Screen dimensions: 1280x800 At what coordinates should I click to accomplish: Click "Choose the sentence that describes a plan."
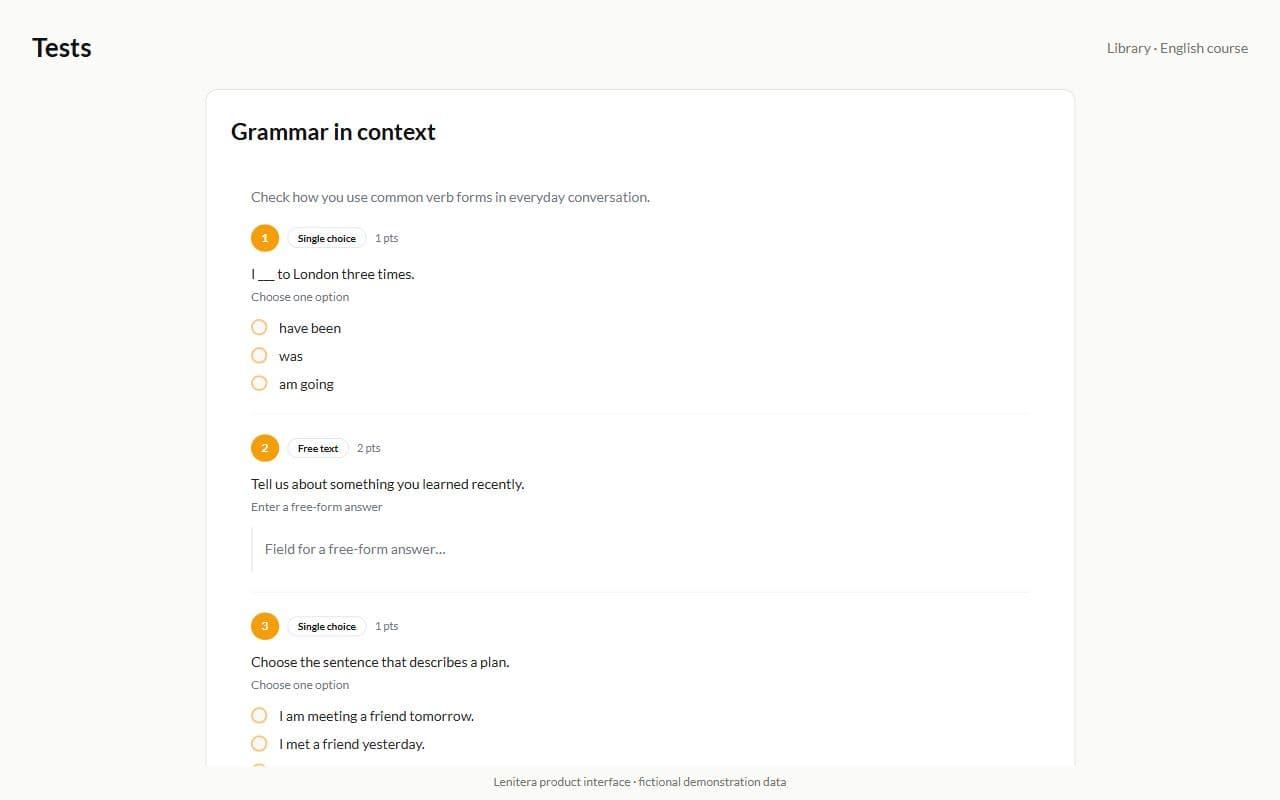tap(380, 662)
